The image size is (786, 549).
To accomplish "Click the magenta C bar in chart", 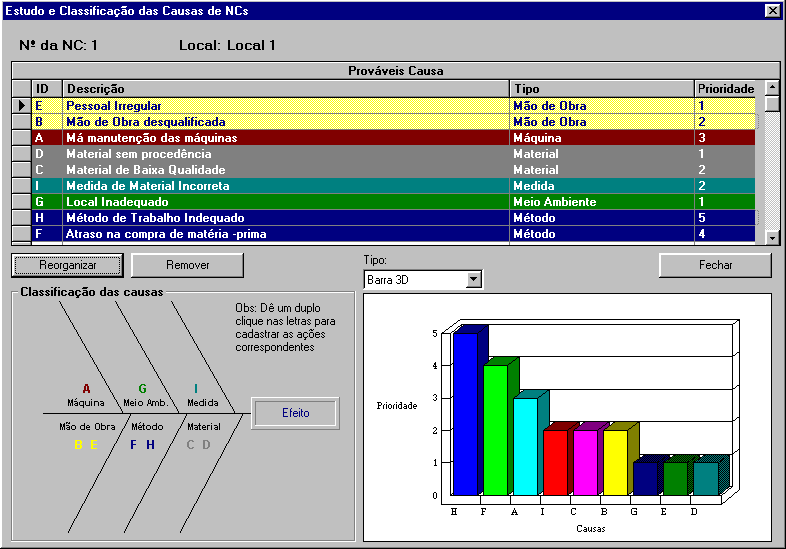I will click(x=585, y=463).
